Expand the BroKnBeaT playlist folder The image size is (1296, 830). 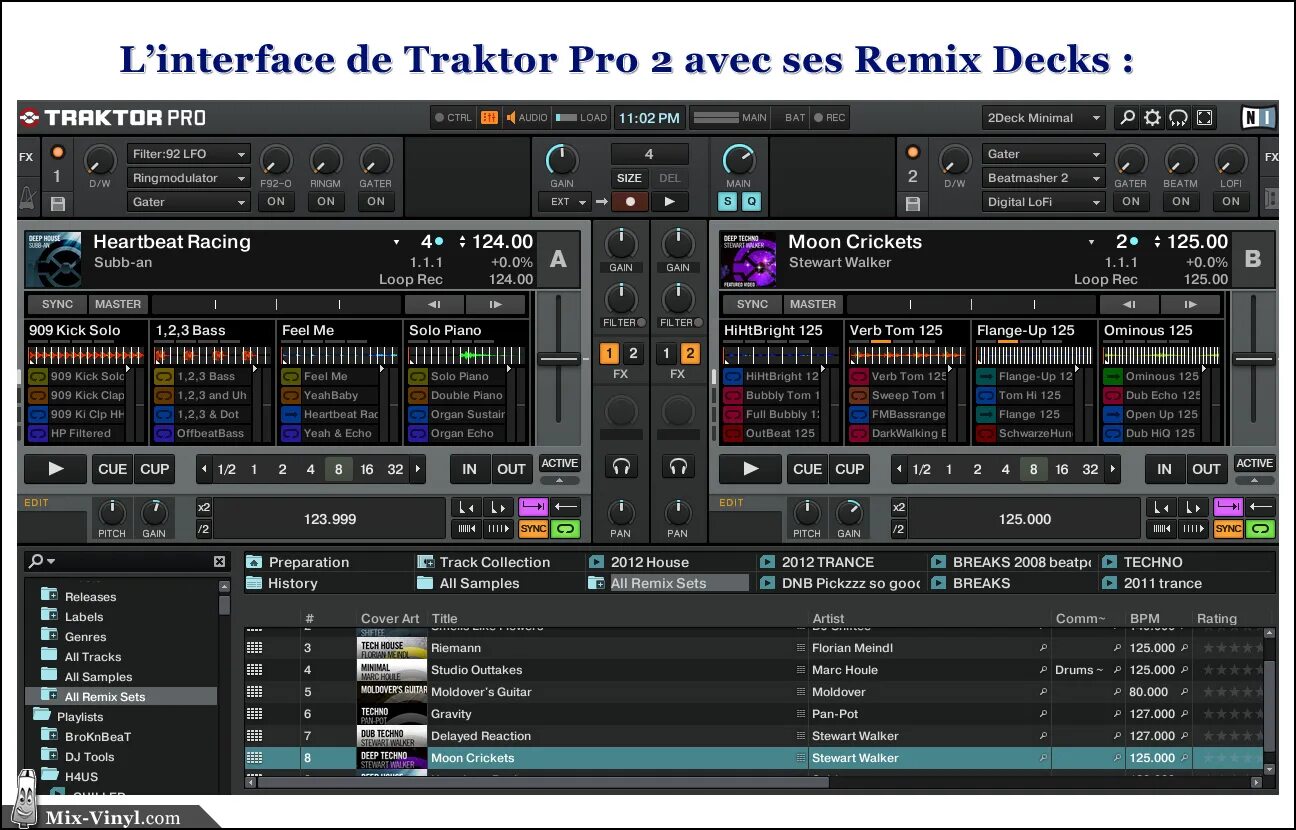pos(49,735)
